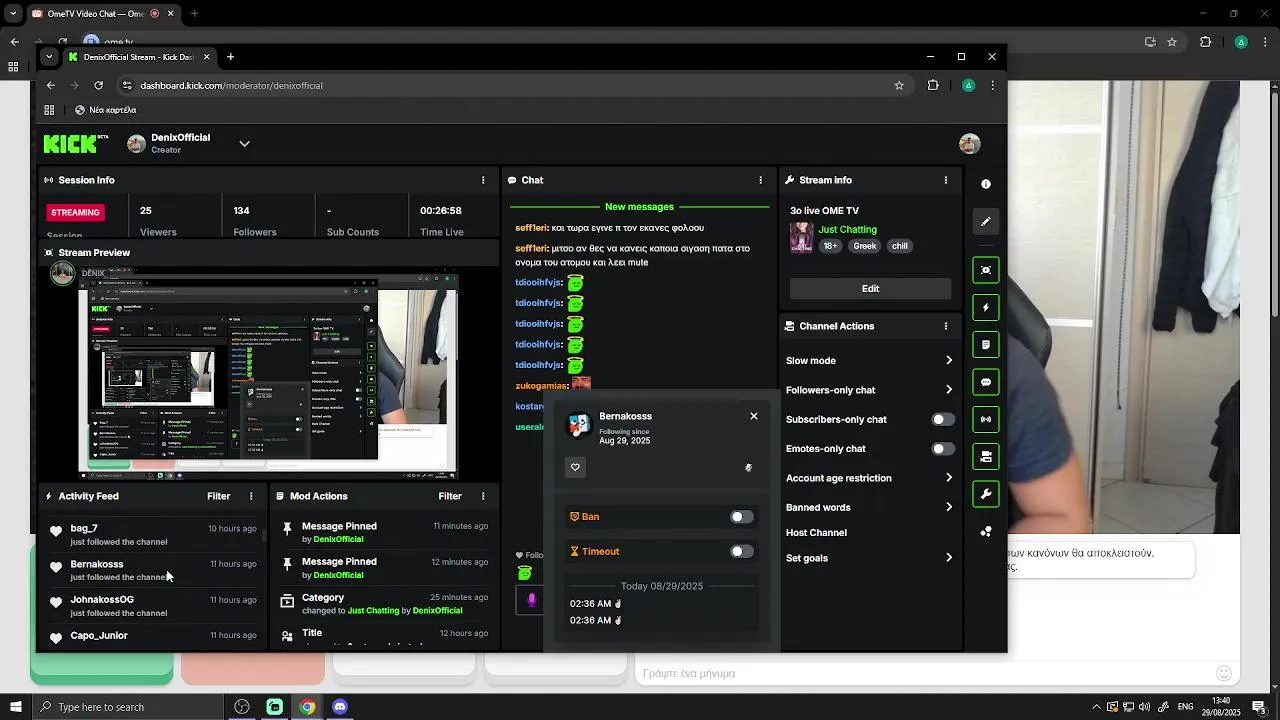The height and width of the screenshot is (720, 1280).
Task: Open Channel Actions panel three-dot menu
Action: tap(946, 326)
